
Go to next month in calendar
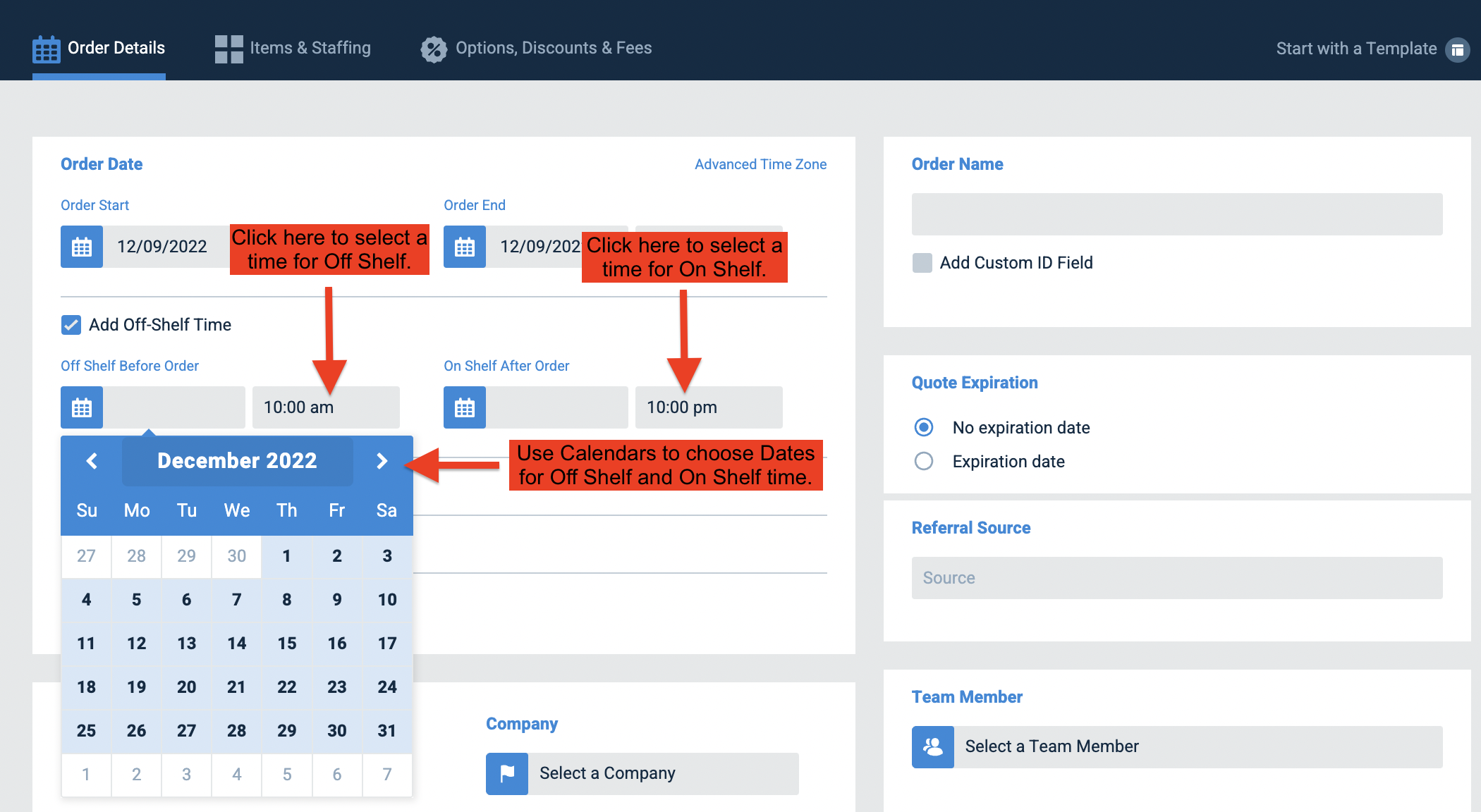click(382, 461)
